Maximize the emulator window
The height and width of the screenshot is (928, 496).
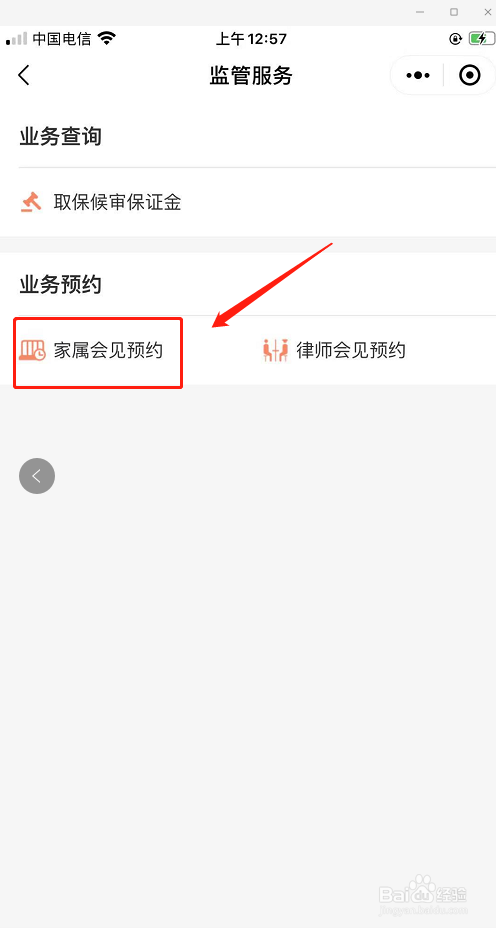coord(454,12)
